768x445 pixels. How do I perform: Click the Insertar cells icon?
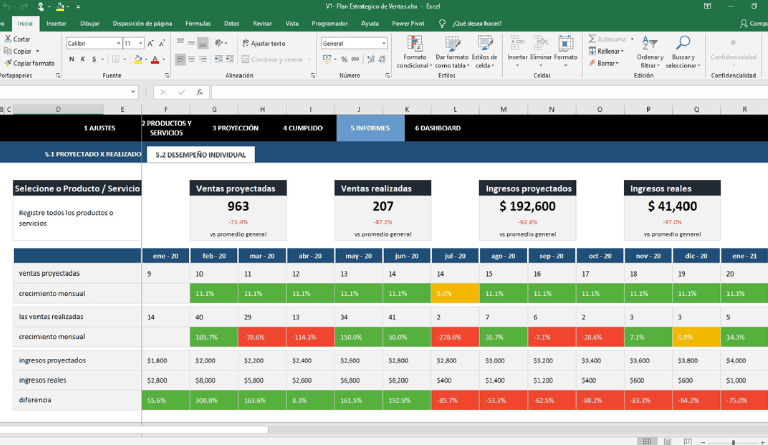(517, 44)
